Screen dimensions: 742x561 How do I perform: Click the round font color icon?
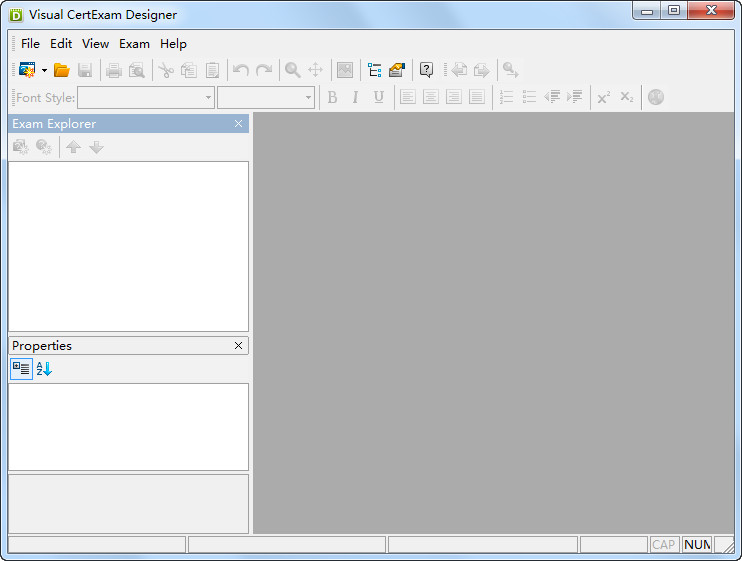pyautogui.click(x=656, y=97)
